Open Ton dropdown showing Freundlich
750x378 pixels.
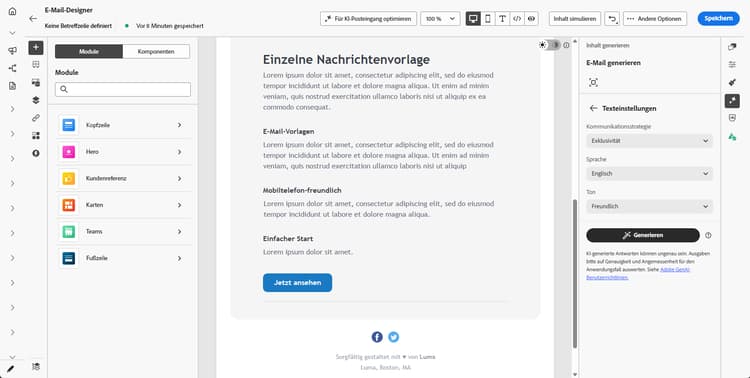pyautogui.click(x=650, y=206)
